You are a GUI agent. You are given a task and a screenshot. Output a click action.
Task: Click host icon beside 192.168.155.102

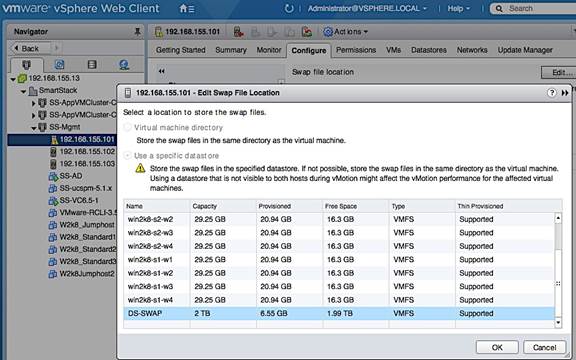[54, 152]
